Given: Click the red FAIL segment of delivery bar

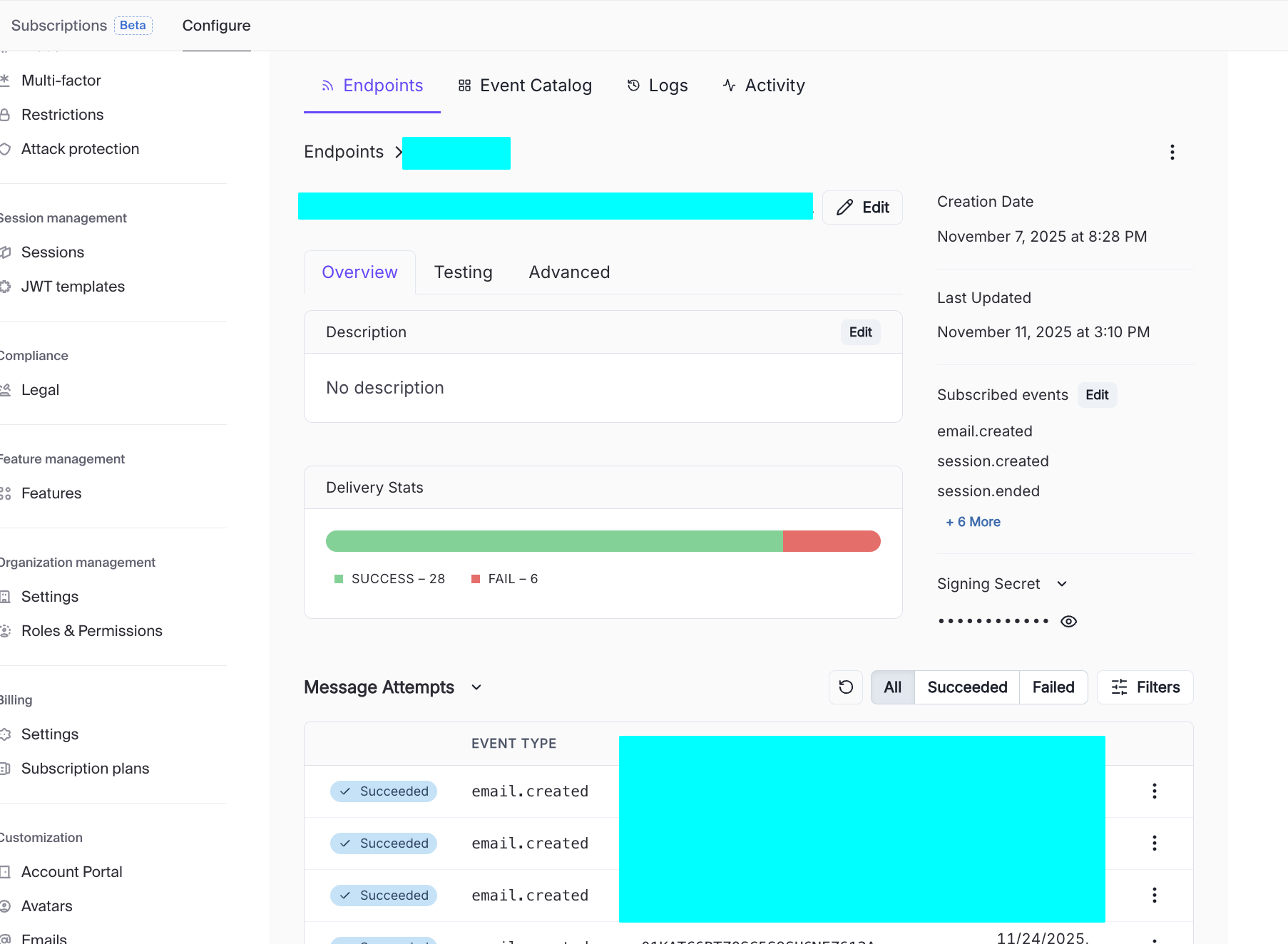Looking at the screenshot, I should coord(831,541).
